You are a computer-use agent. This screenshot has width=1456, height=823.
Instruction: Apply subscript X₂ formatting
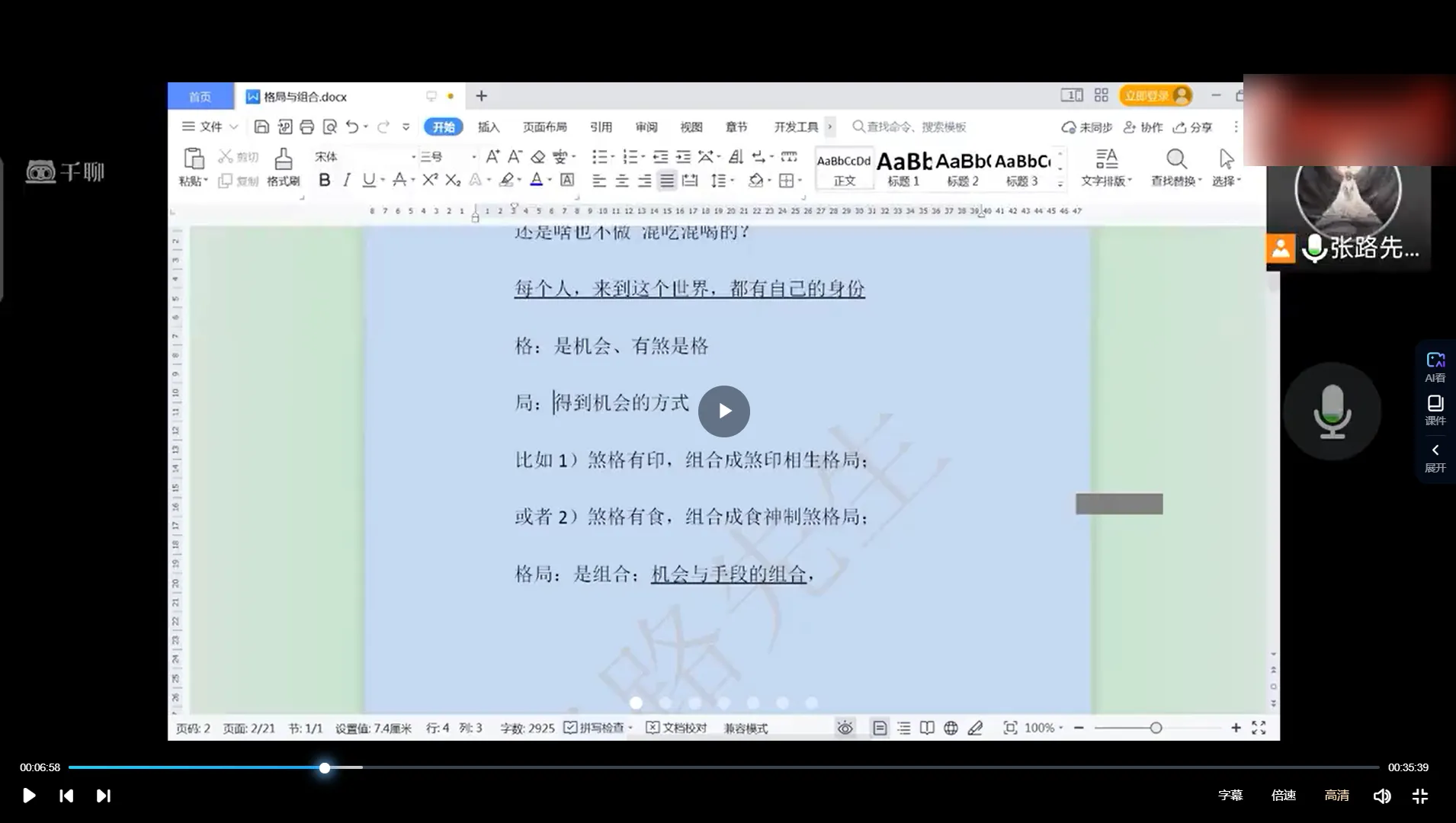point(453,180)
